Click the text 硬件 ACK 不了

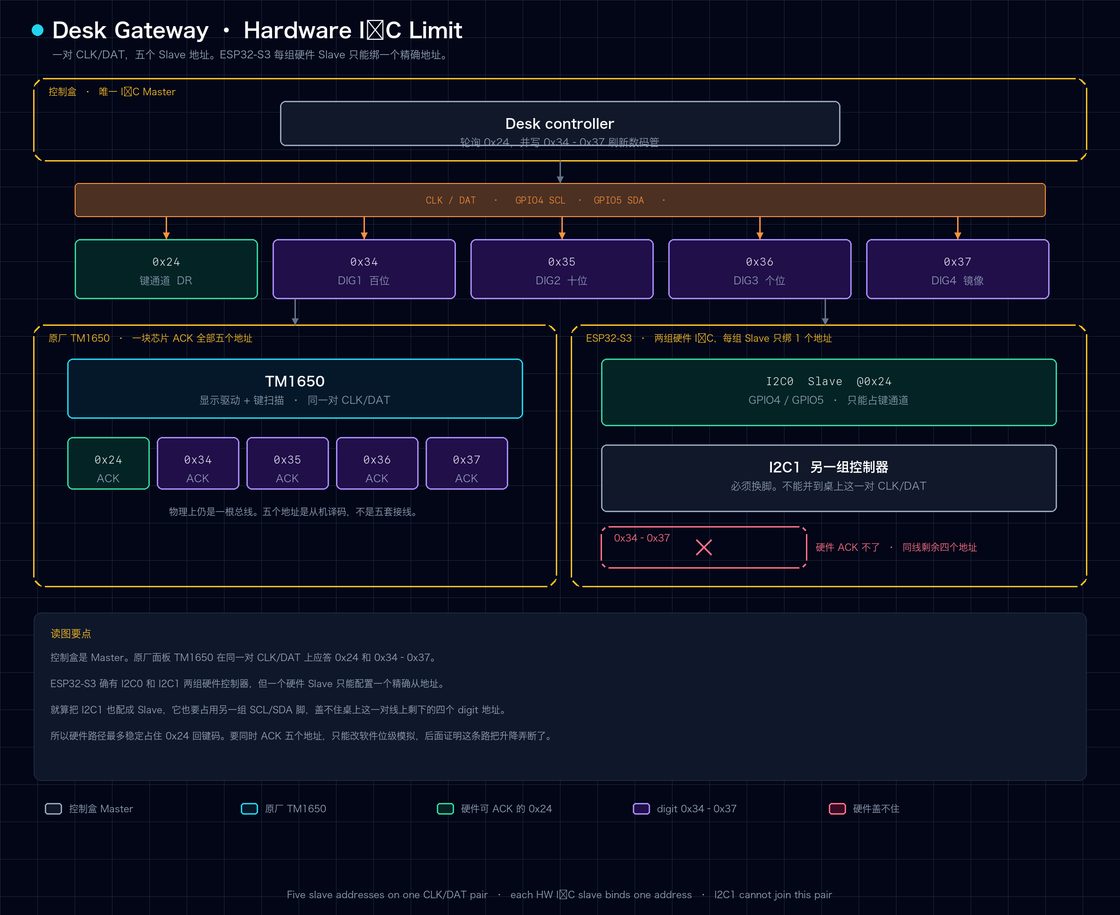tap(848, 547)
